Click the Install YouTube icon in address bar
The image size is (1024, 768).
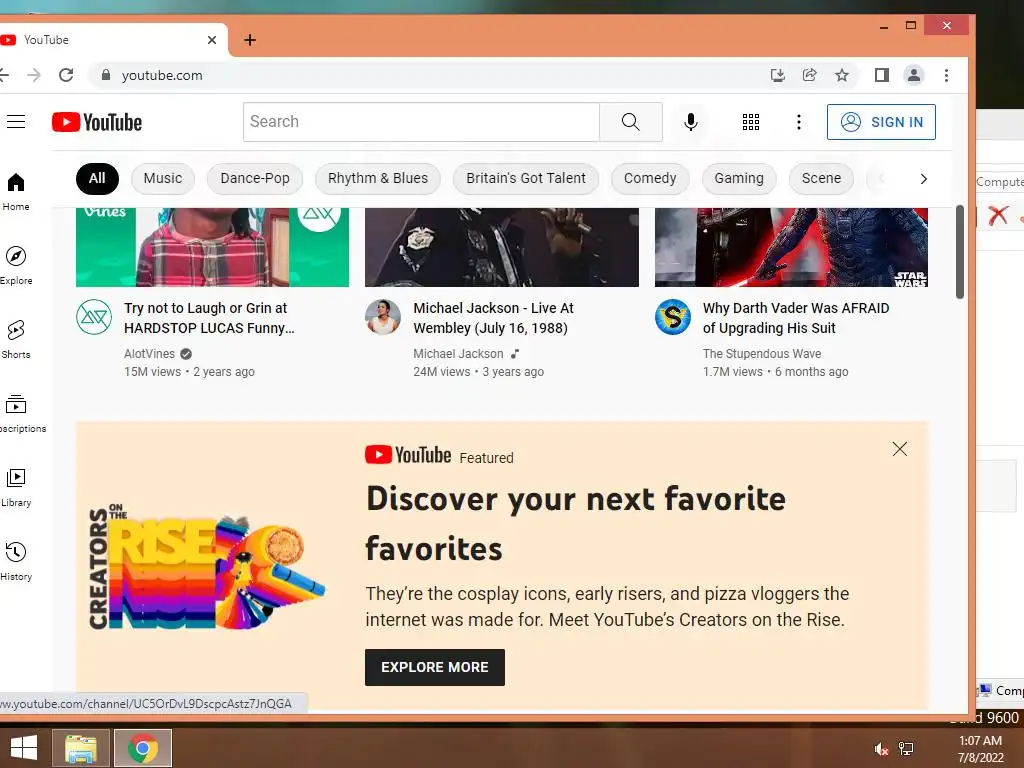(777, 75)
